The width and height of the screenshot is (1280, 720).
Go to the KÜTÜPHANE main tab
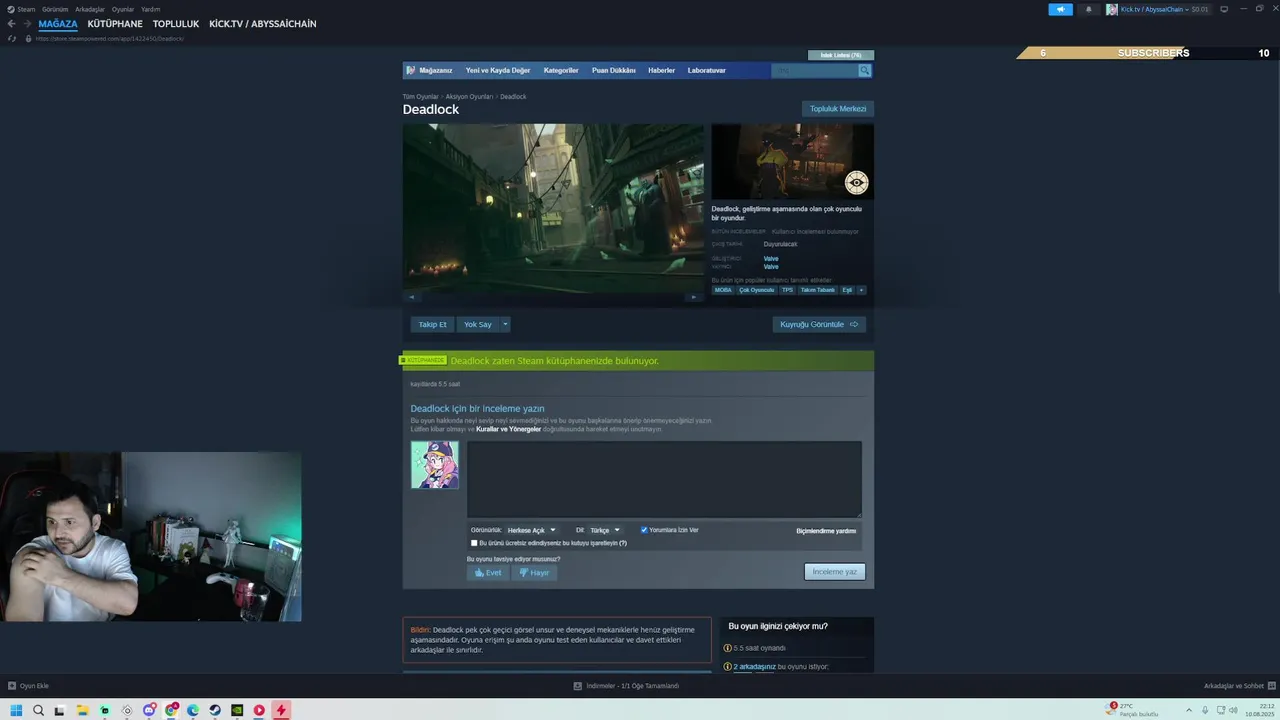[115, 24]
